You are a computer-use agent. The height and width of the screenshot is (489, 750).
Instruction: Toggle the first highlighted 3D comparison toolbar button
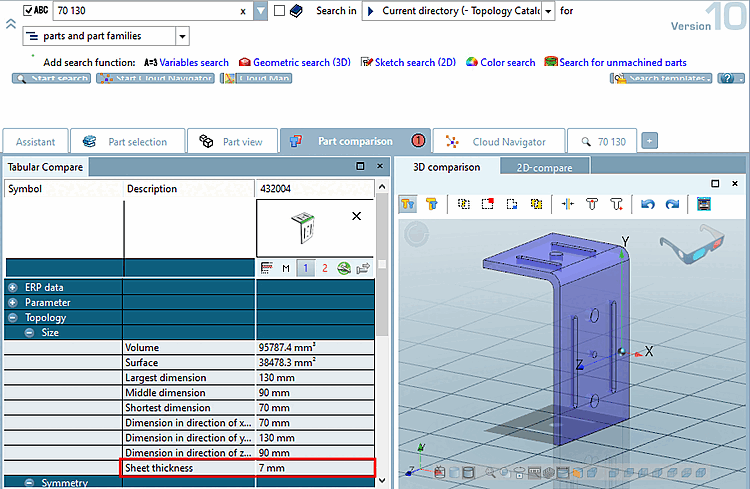(x=408, y=204)
